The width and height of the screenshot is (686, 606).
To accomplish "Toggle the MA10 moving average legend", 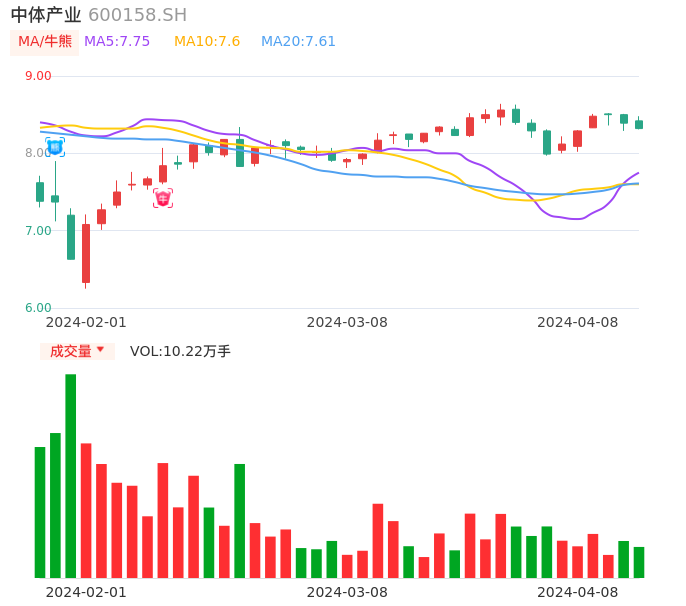I will tap(207, 42).
